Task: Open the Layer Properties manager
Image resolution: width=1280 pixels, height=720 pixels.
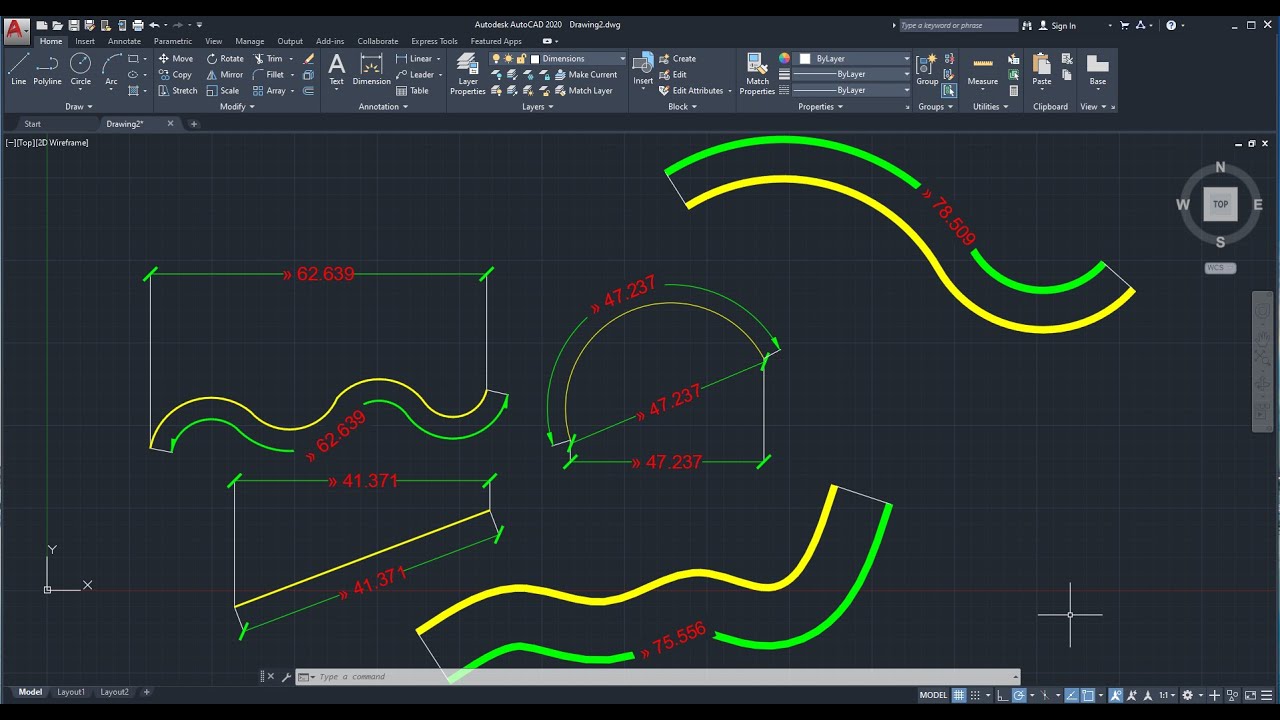Action: pos(468,74)
